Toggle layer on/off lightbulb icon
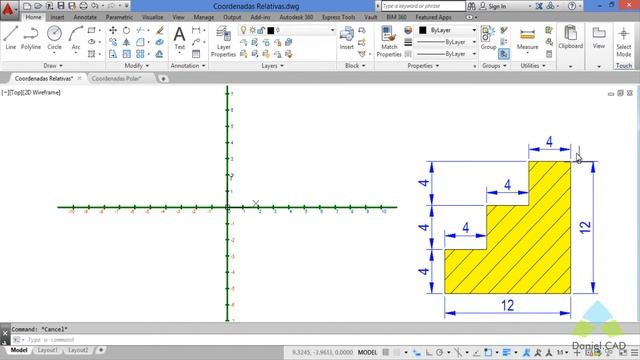 click(244, 30)
